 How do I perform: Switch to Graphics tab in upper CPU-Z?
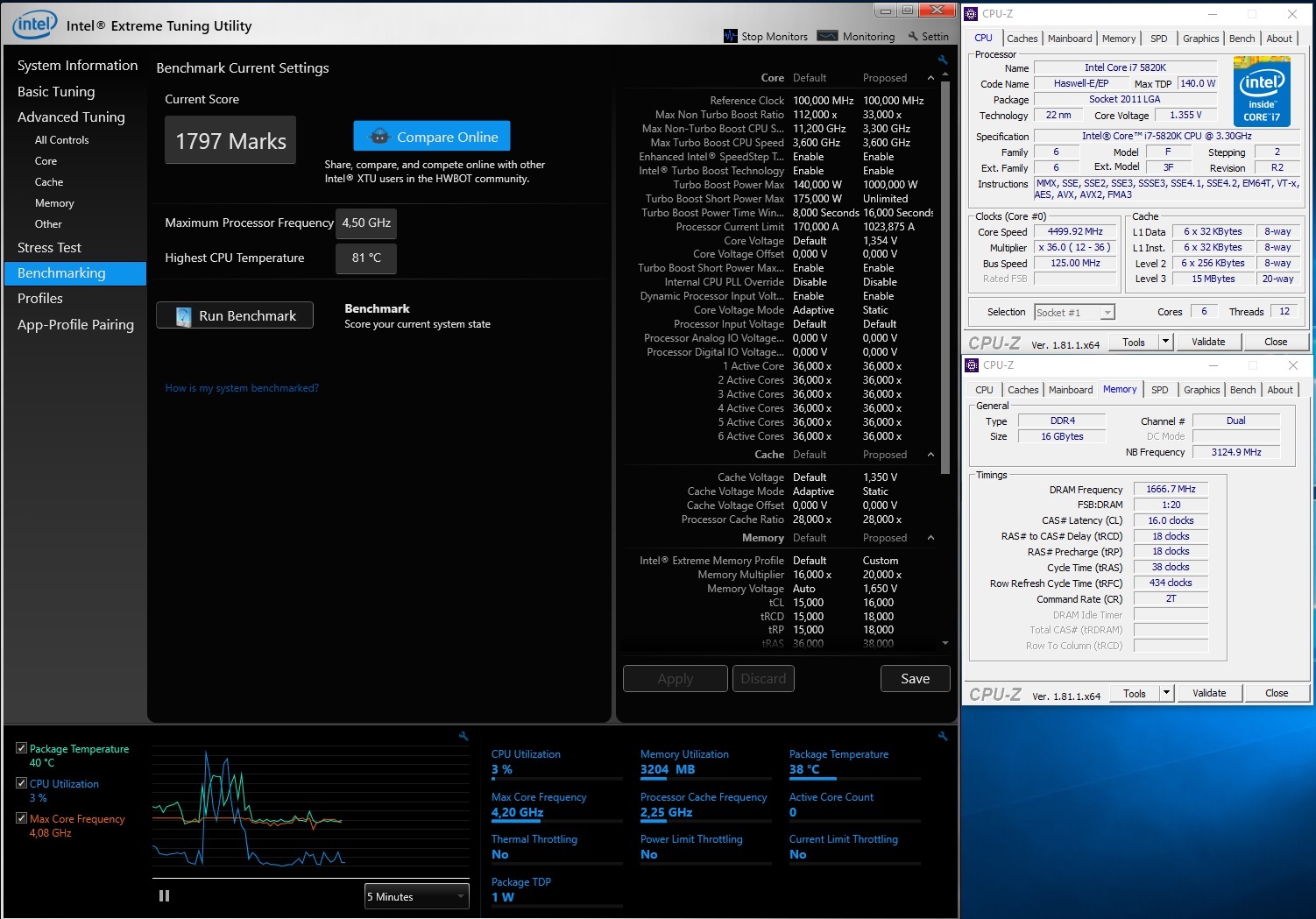[1201, 39]
